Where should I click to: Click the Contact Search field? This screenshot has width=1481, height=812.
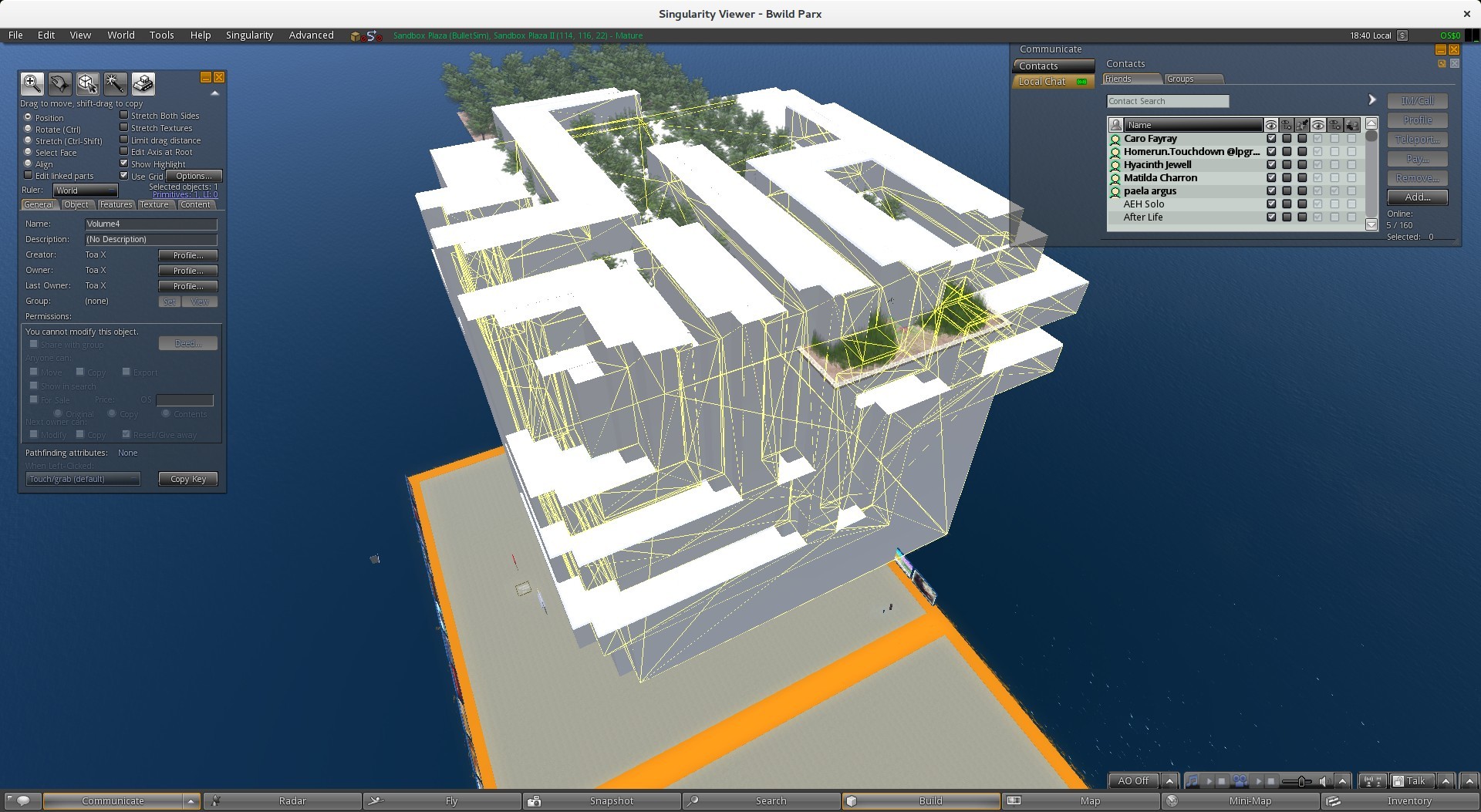1168,101
